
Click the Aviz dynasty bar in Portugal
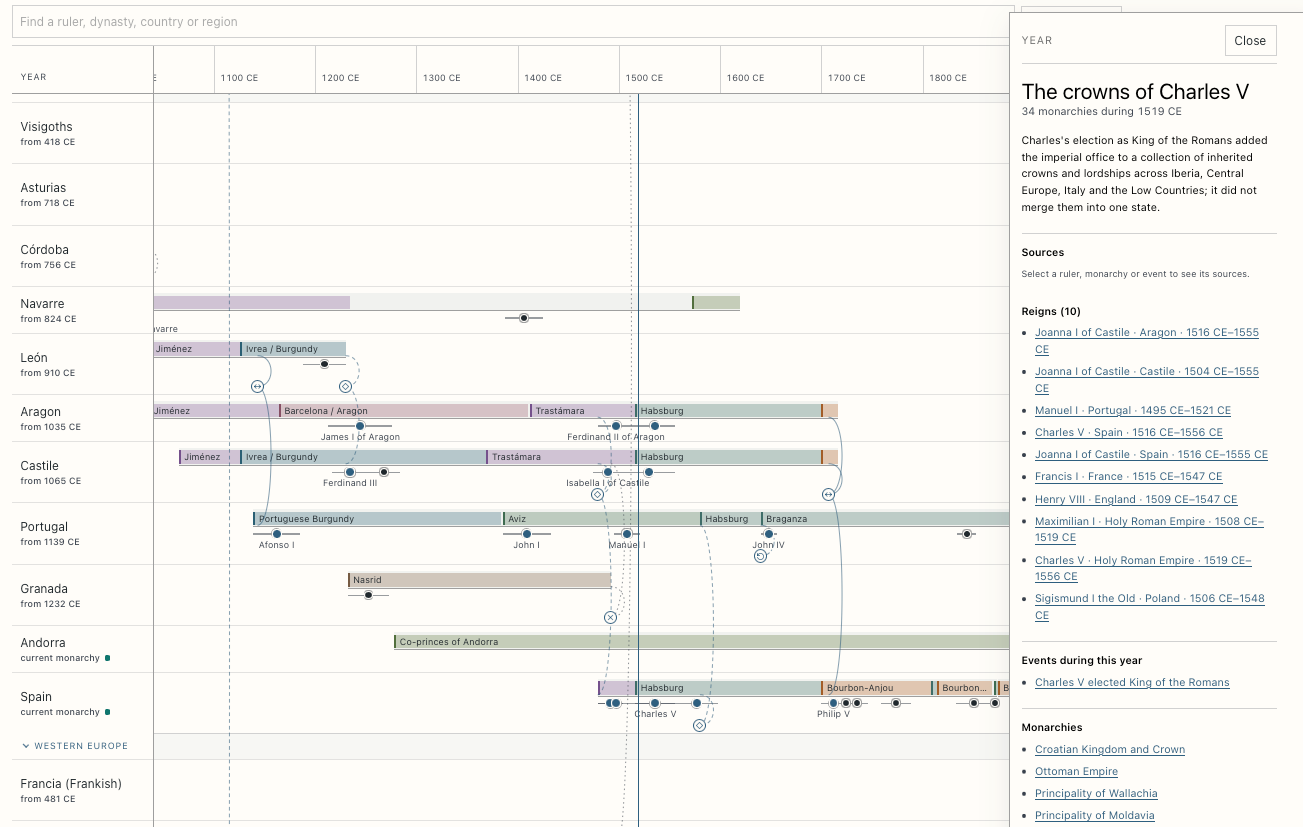(601, 519)
